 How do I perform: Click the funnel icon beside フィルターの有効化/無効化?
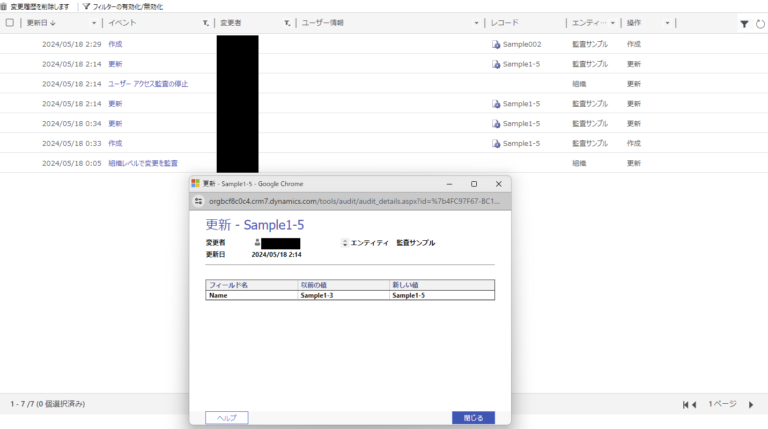(x=87, y=7)
